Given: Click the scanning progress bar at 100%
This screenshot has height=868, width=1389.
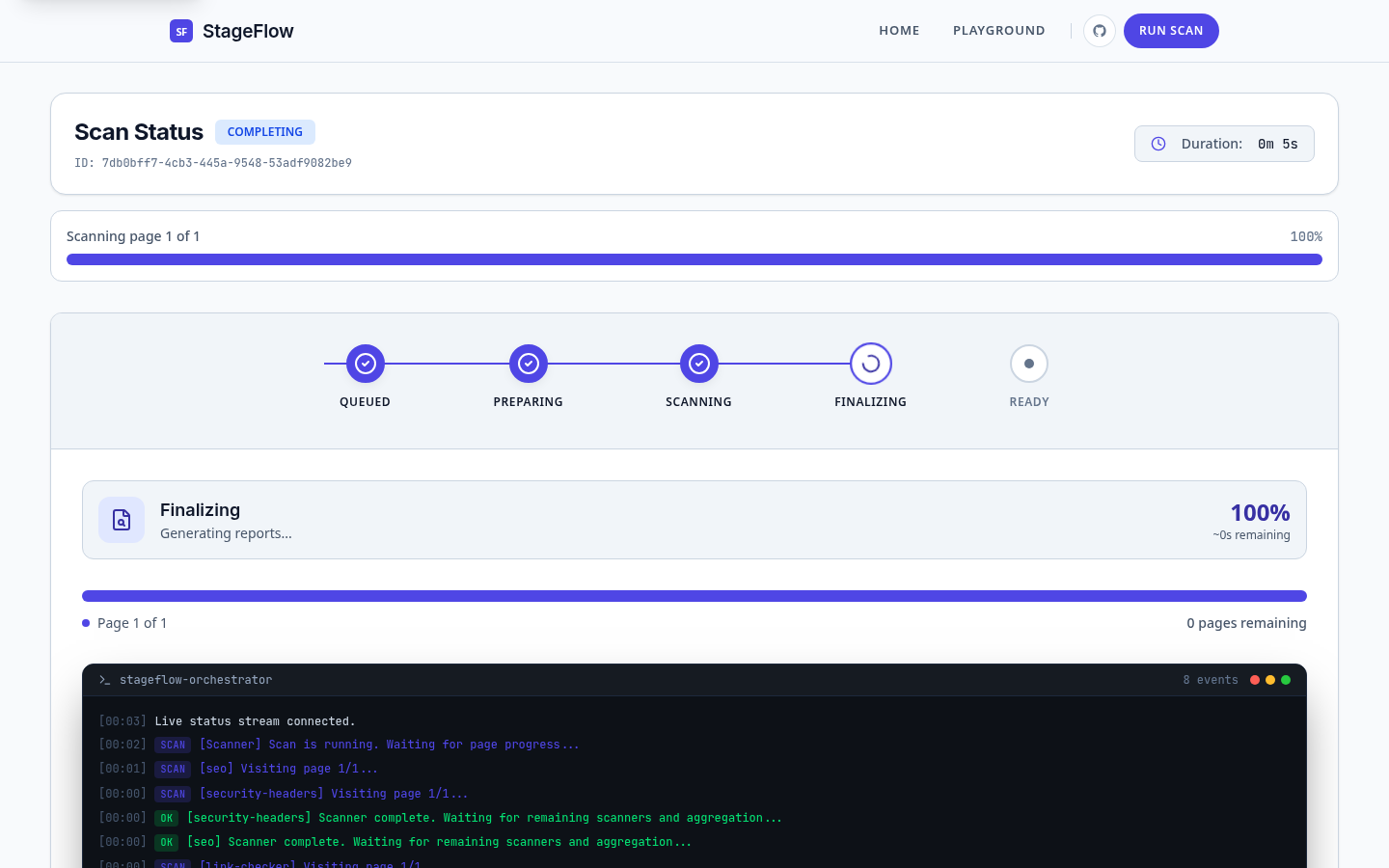Looking at the screenshot, I should [x=694, y=259].
